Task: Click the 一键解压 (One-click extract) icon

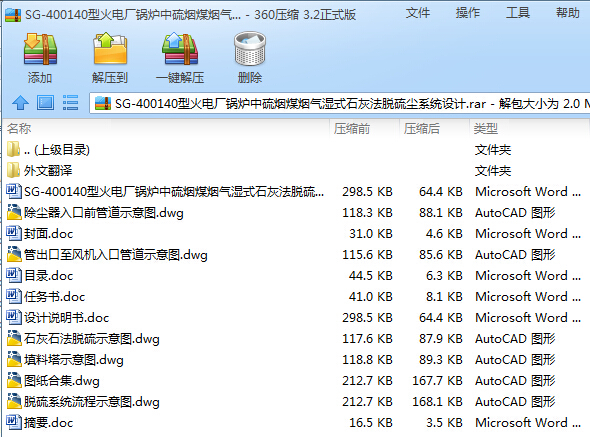Action: coord(180,49)
